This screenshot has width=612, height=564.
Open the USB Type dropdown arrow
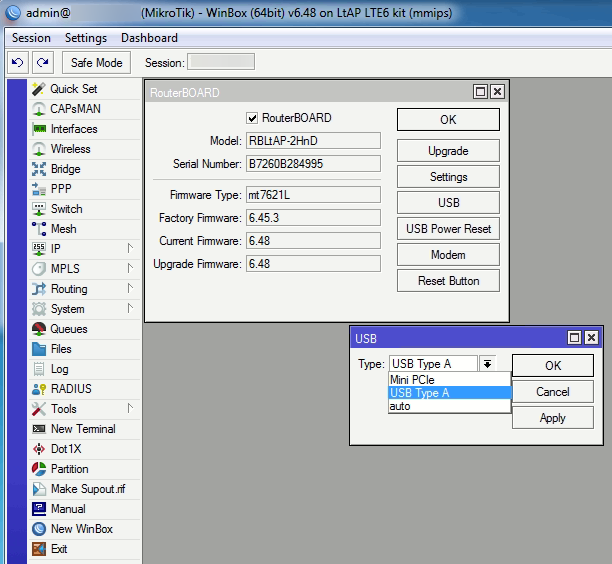[x=487, y=364]
